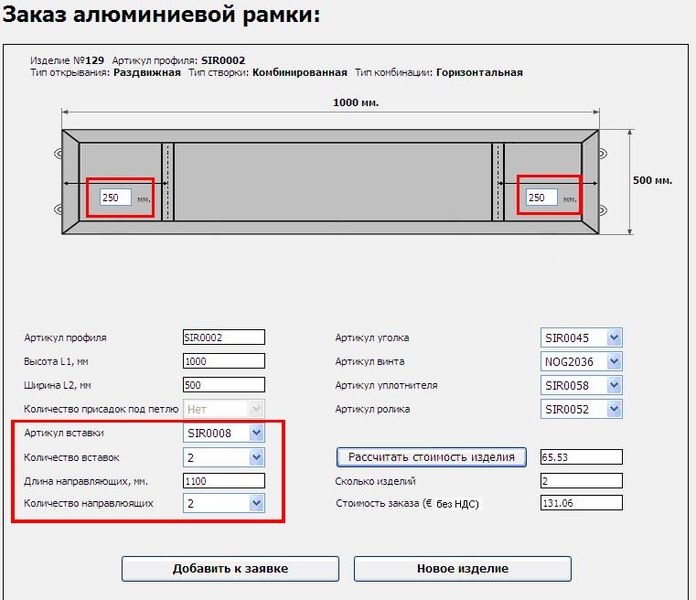Click the Высота L1 input field
The width and height of the screenshot is (696, 600).
224,361
